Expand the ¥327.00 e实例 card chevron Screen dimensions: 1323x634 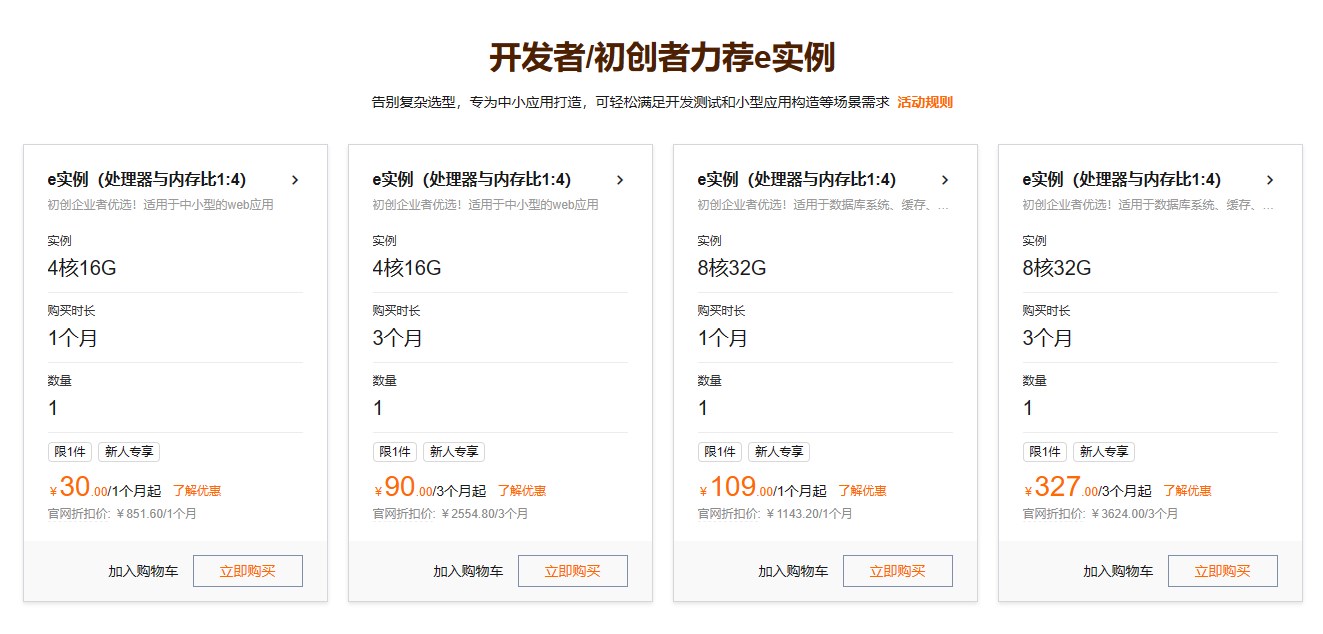point(1270,180)
